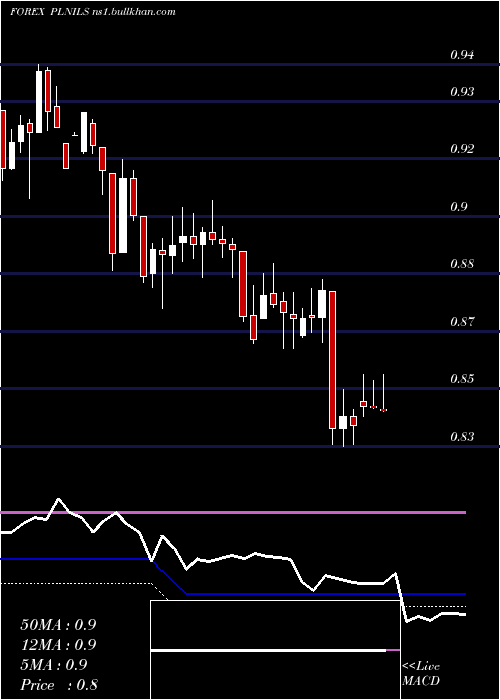Click the 0.94 price axis label

click(462, 55)
